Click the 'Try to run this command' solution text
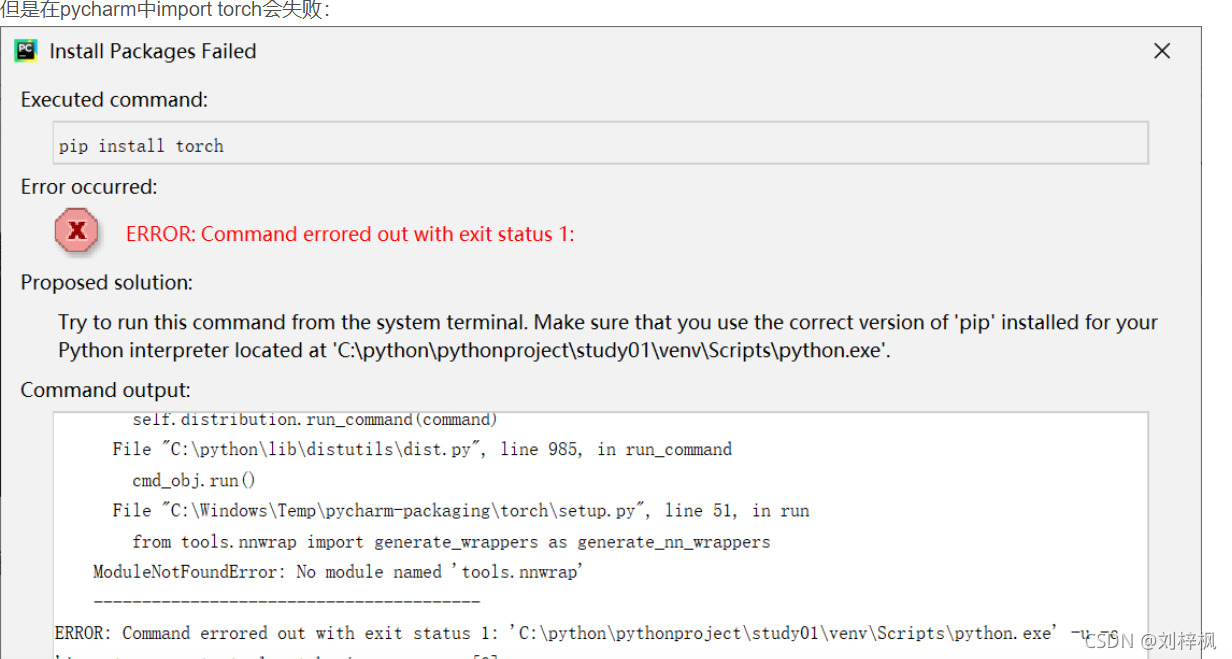Screen dimensions: 1232x659 point(608,323)
